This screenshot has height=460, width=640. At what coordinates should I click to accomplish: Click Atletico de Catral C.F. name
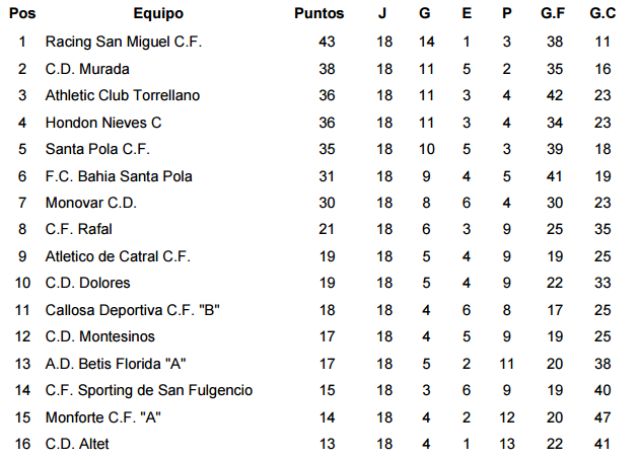118,256
